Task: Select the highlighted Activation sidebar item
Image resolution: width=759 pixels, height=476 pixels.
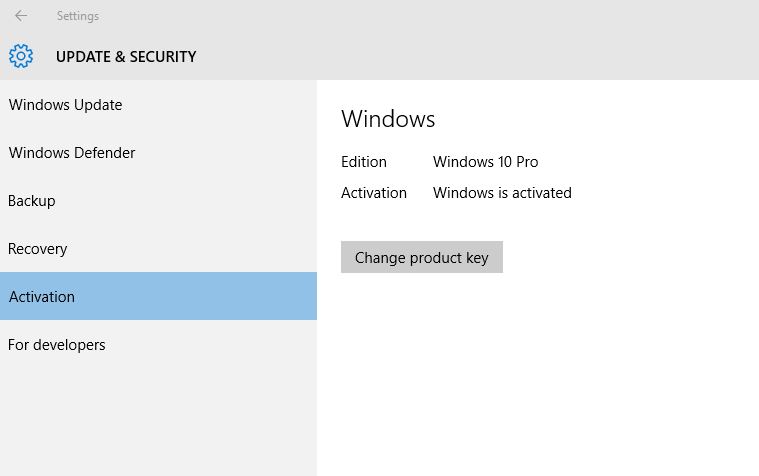Action: click(42, 297)
